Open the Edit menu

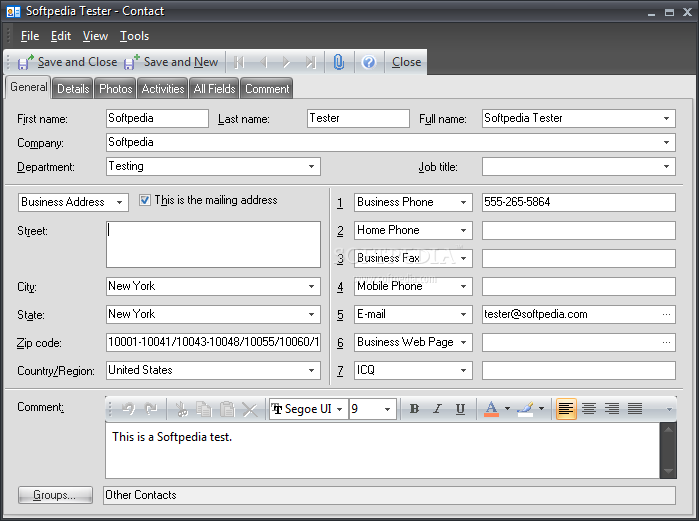coord(61,36)
